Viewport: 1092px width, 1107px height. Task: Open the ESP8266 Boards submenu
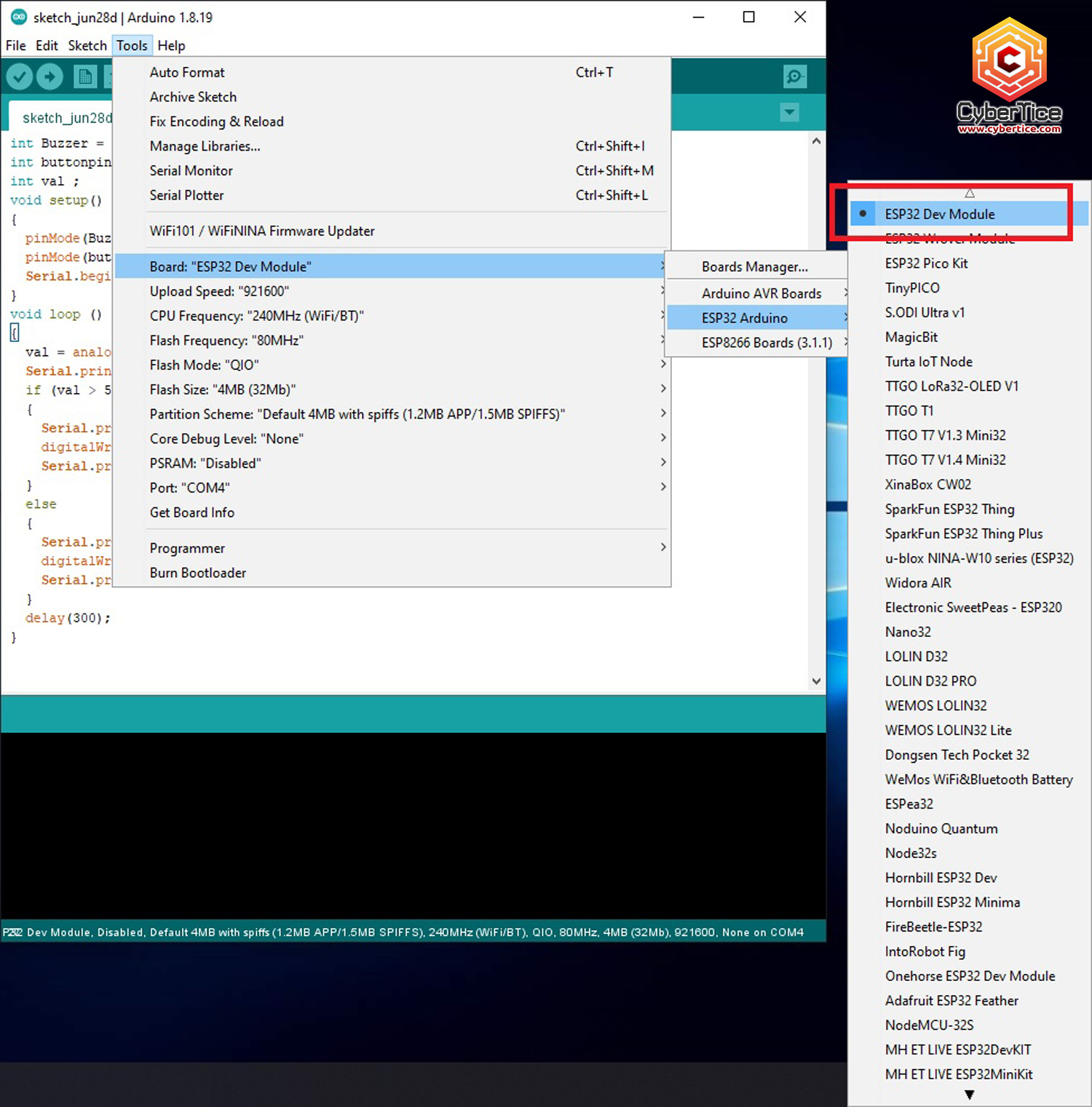point(766,343)
